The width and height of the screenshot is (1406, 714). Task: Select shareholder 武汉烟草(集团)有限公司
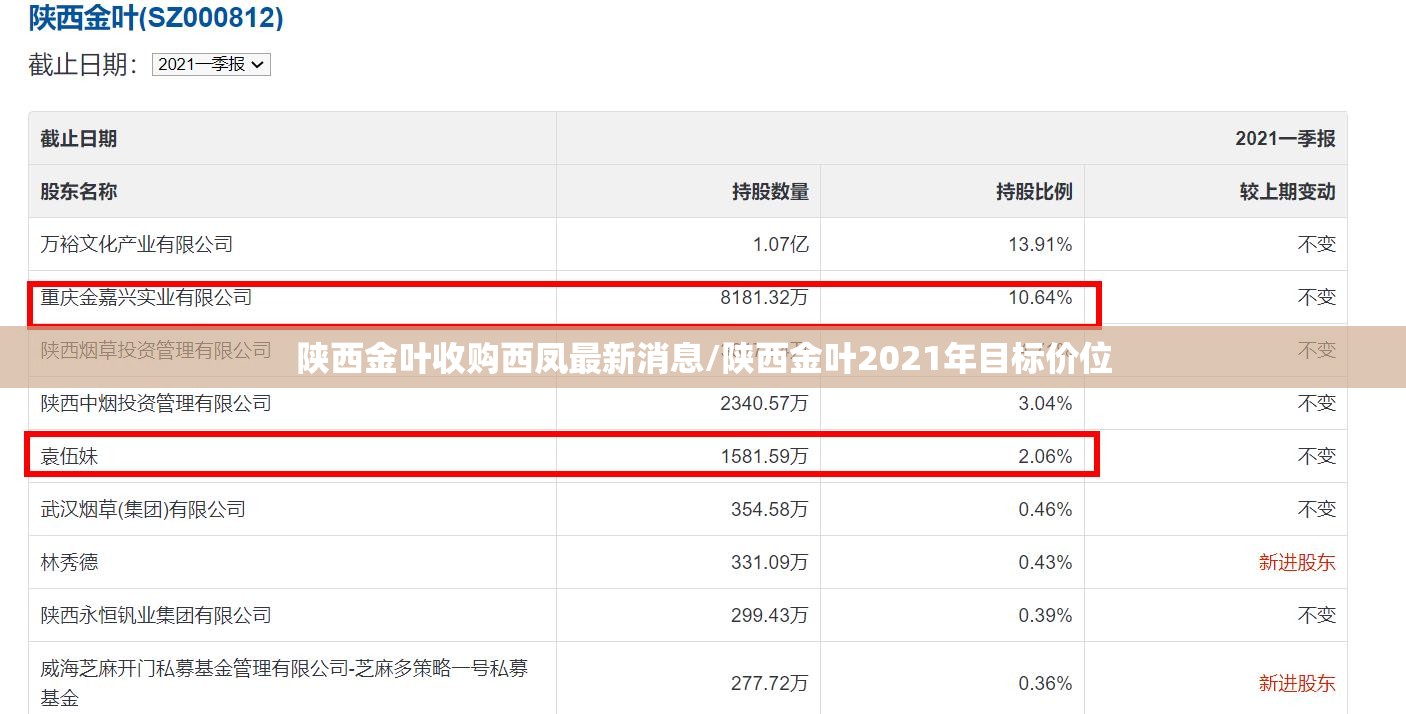pyautogui.click(x=143, y=509)
